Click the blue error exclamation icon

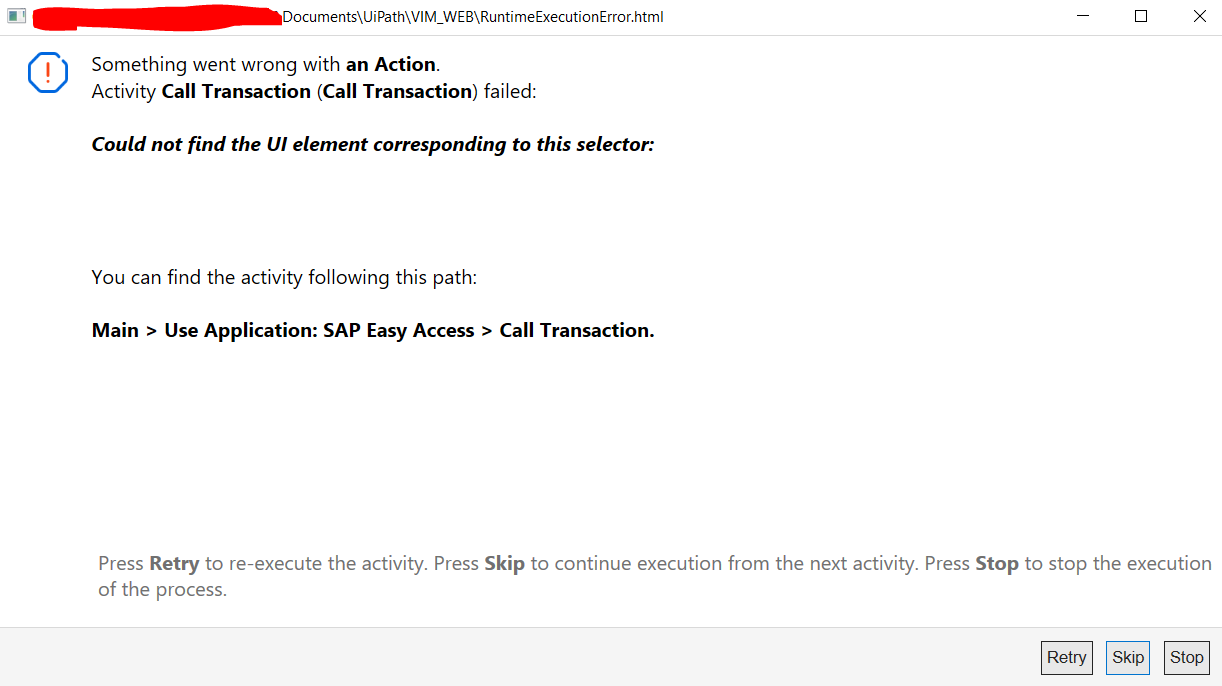48,73
